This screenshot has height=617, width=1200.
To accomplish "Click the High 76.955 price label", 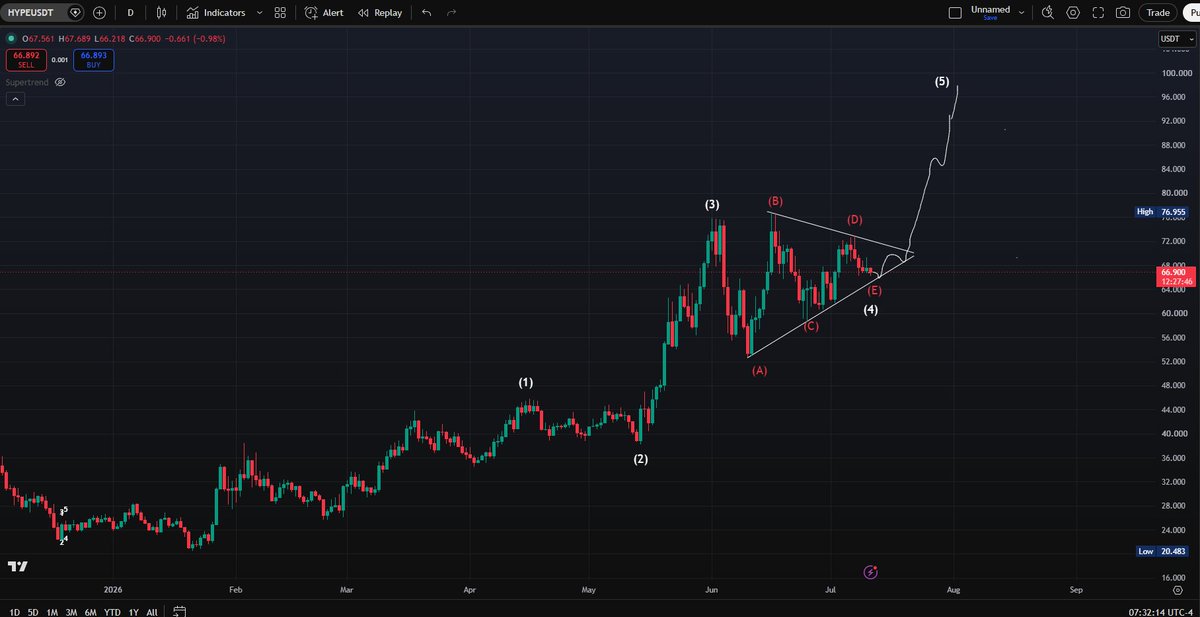I will 1162,212.
